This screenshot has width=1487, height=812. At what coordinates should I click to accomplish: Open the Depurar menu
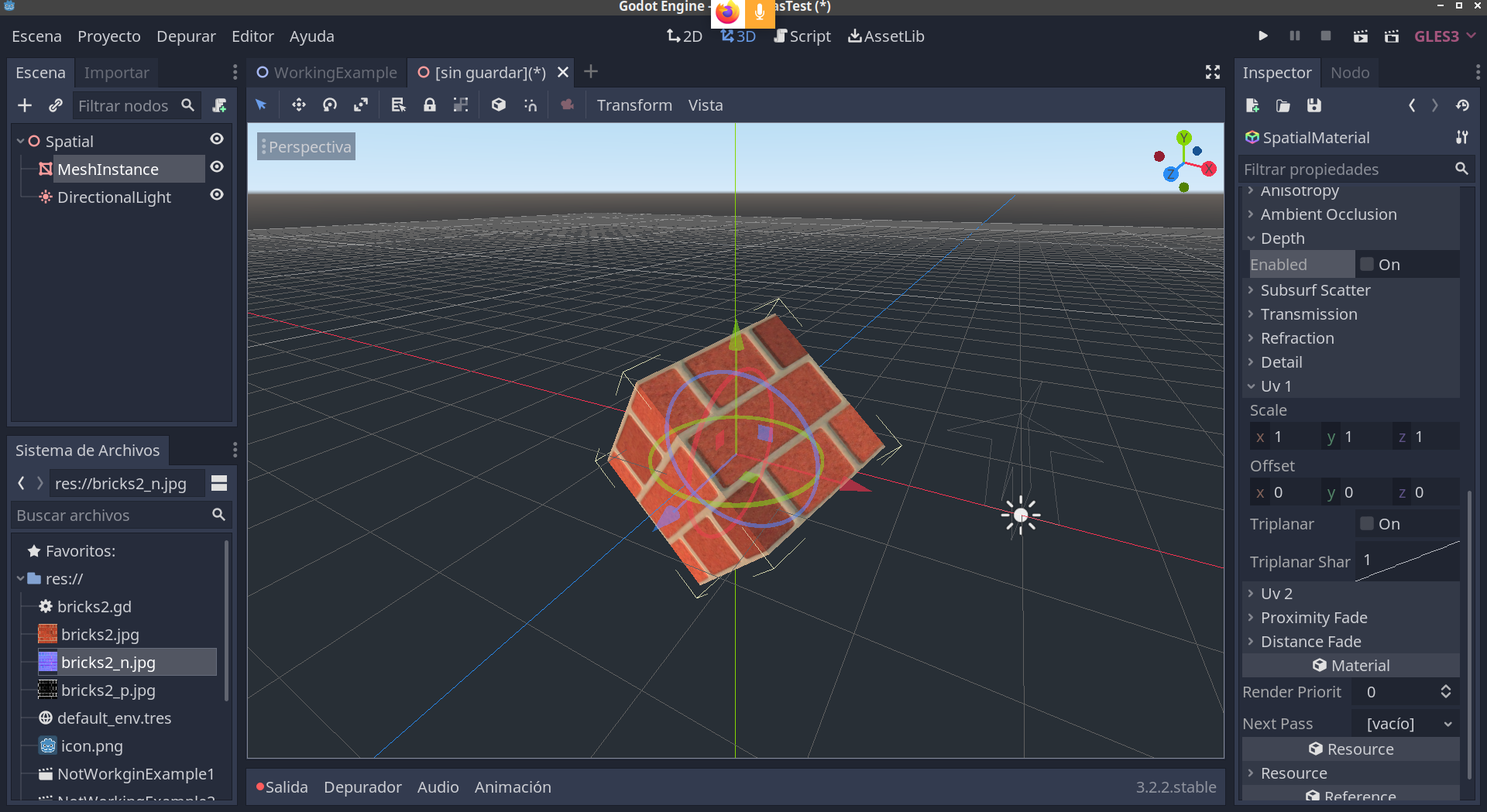point(186,36)
